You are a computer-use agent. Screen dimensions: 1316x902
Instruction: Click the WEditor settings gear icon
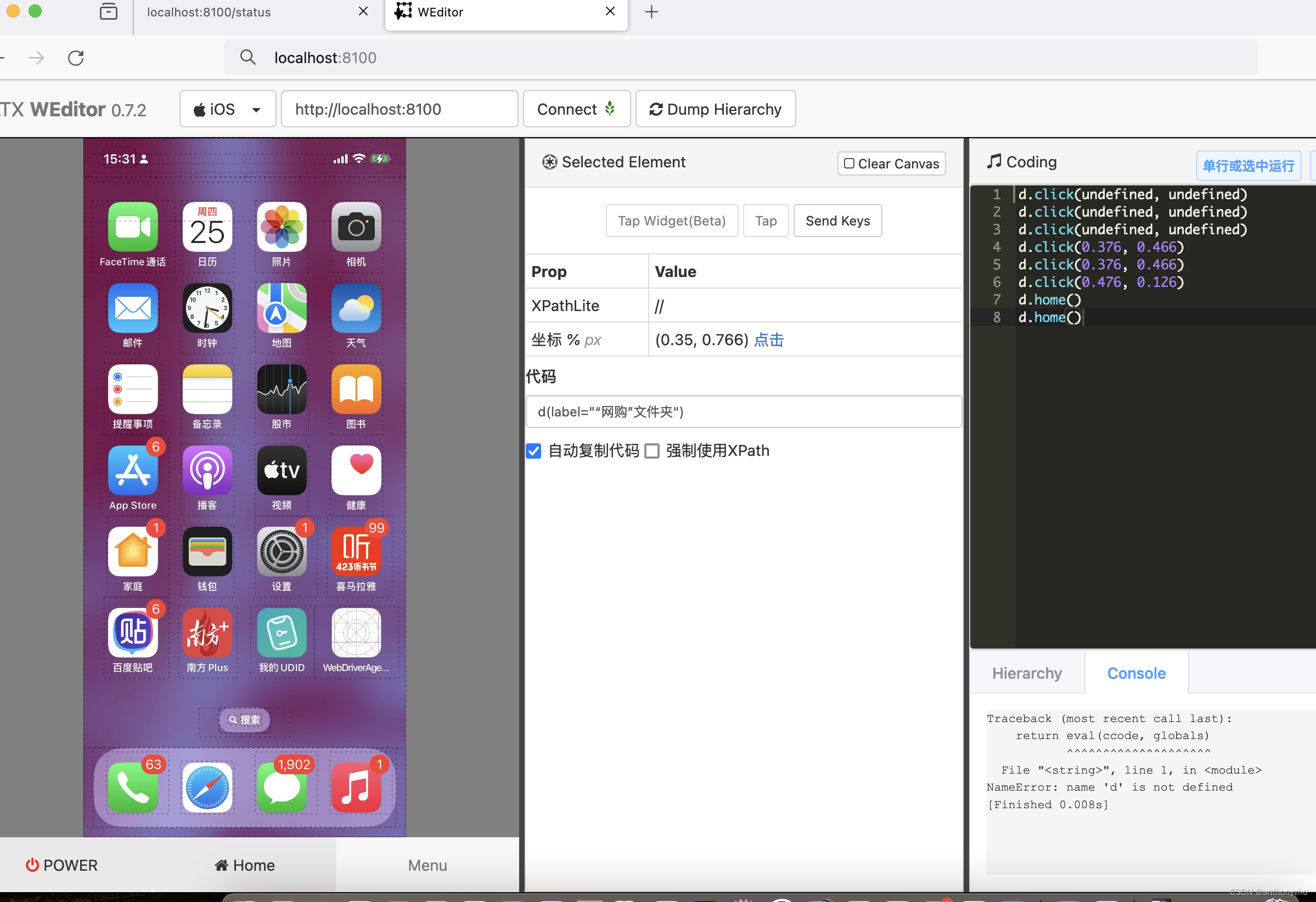548,162
